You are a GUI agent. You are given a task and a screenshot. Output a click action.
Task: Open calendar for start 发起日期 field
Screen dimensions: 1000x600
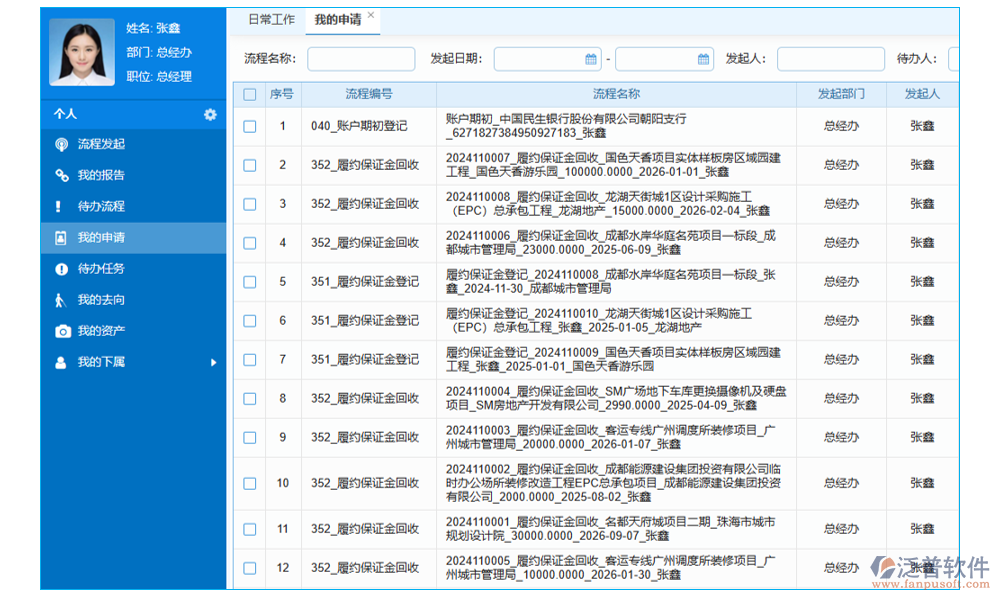point(590,59)
